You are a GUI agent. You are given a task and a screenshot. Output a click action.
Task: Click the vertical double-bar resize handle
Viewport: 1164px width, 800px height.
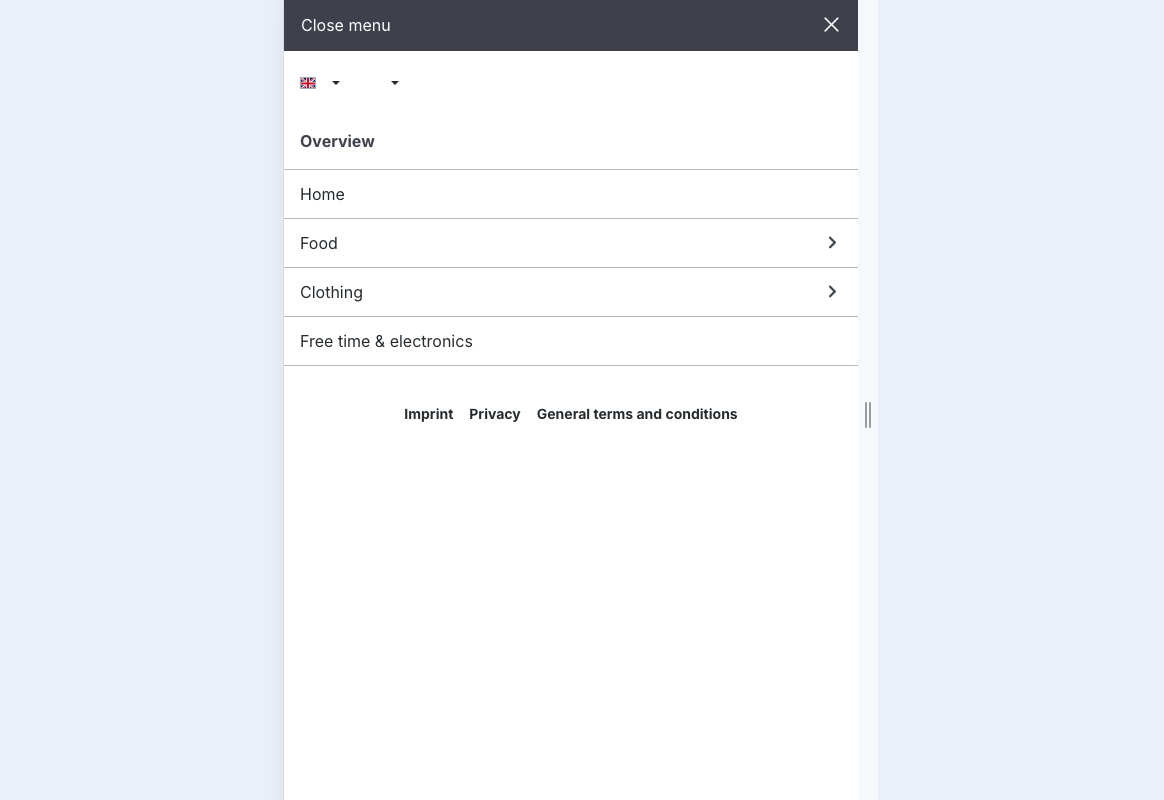[868, 414]
